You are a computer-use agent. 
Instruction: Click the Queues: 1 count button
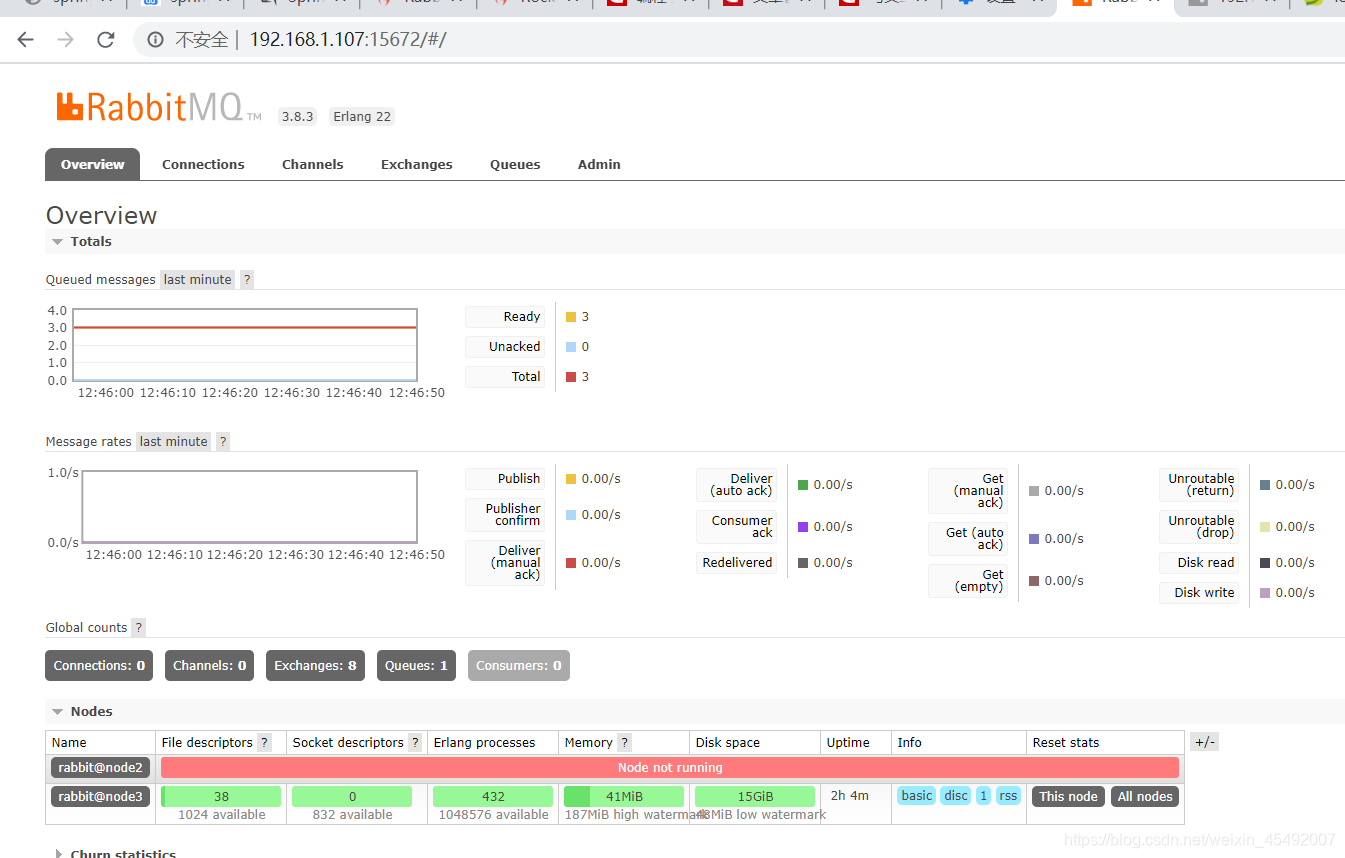click(416, 666)
